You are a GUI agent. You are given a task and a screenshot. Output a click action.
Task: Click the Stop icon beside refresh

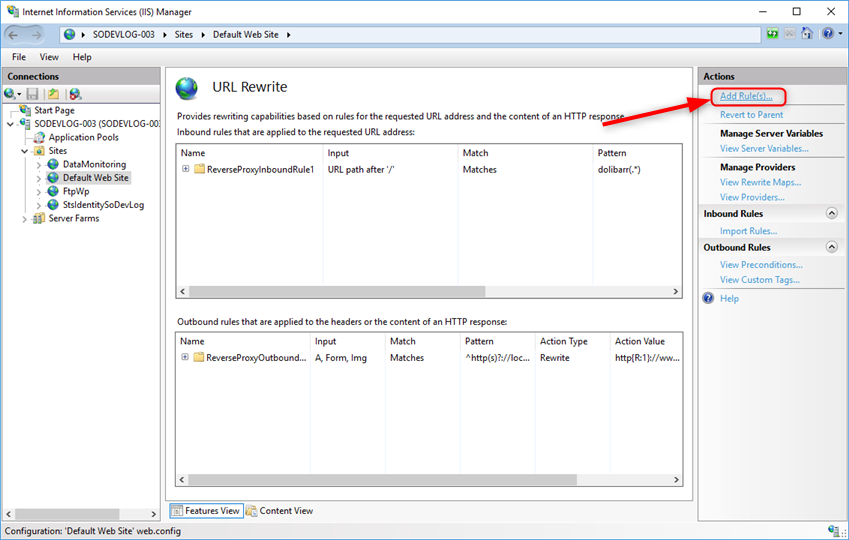[x=790, y=34]
